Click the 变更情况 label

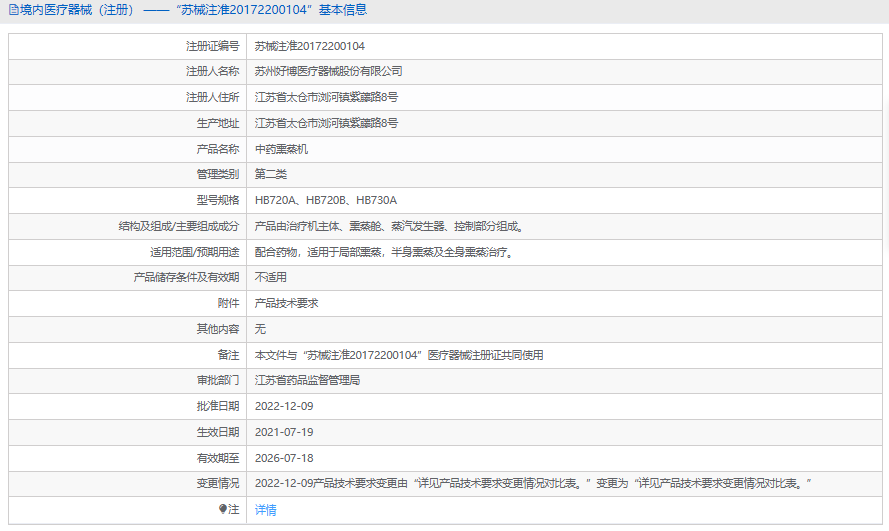218,483
